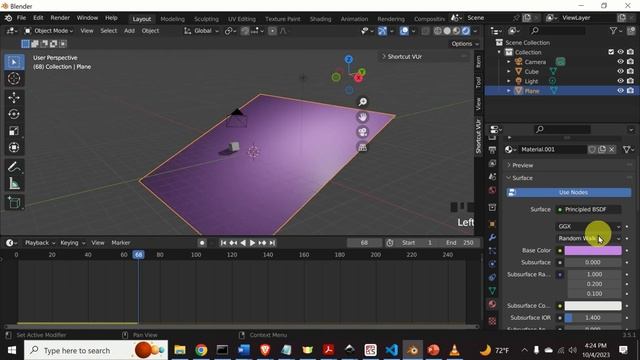Hide the Camera object in viewport
This screenshot has height=360, width=640.
tap(620, 62)
